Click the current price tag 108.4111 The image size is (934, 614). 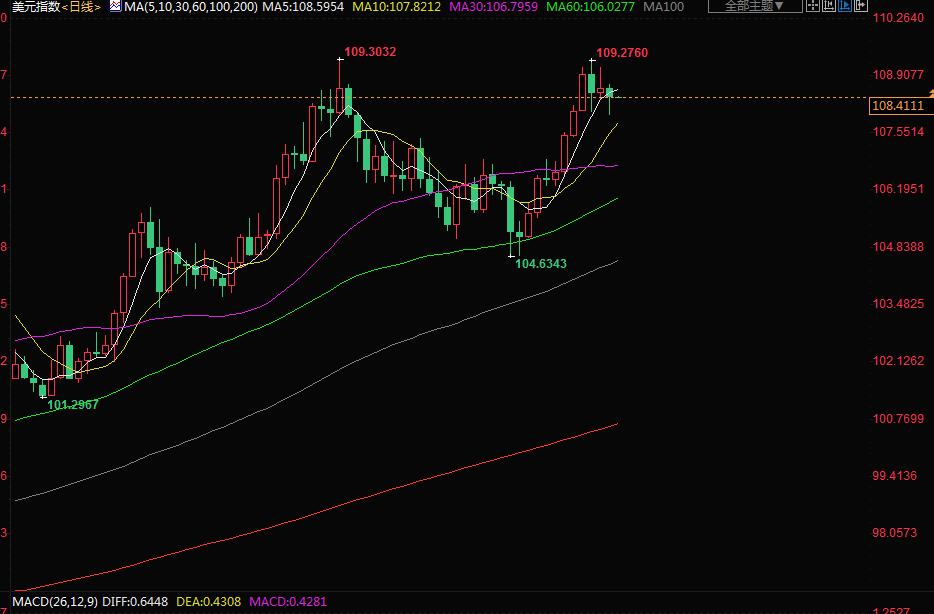pos(896,105)
